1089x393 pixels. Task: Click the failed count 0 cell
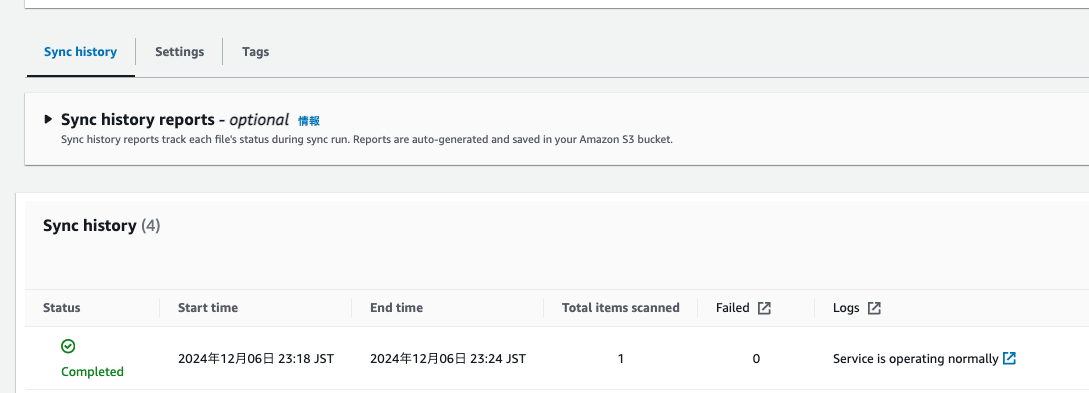756,359
